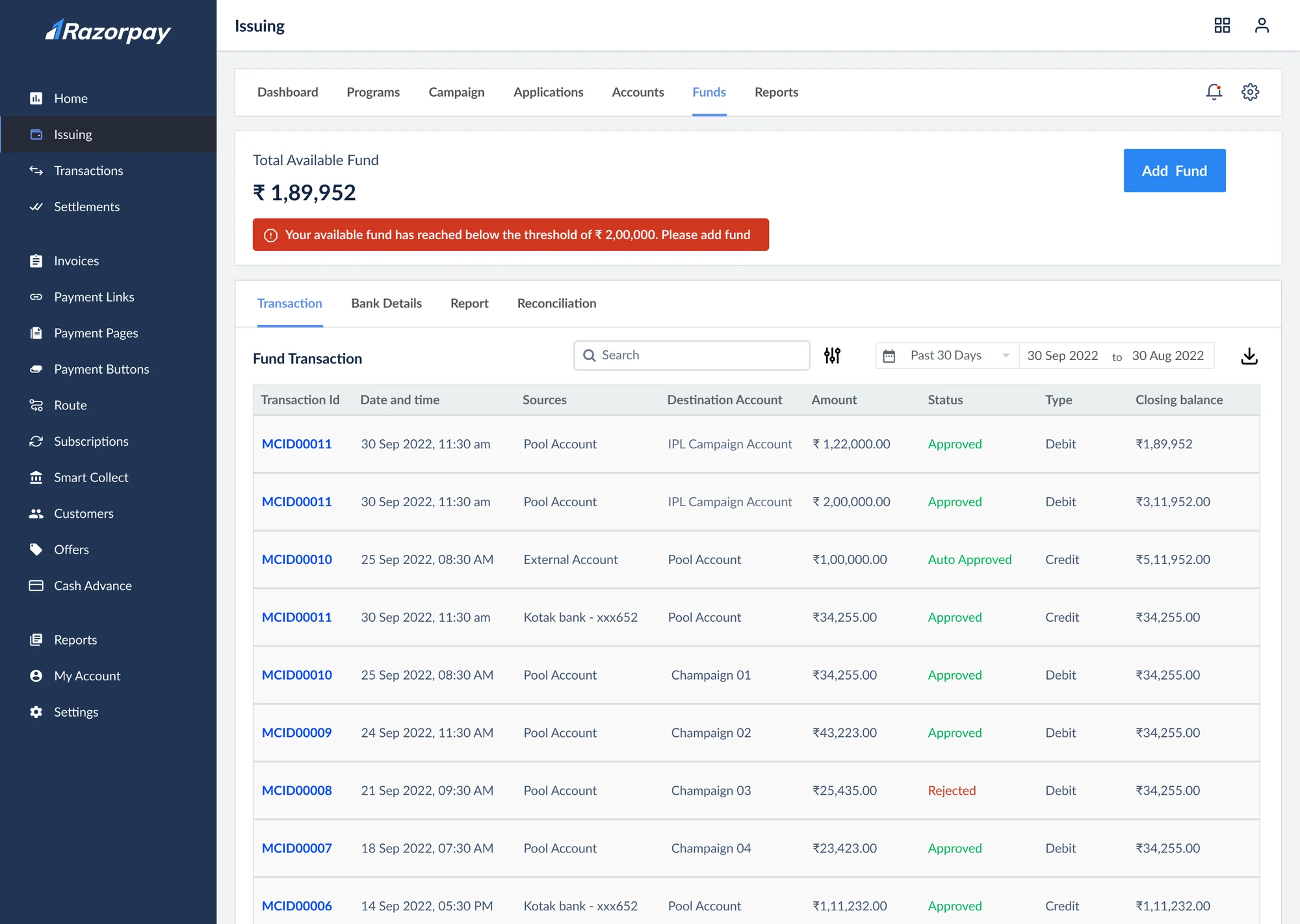This screenshot has height=924, width=1300.
Task: Click the sidebar Reports icon
Action: pyautogui.click(x=36, y=640)
